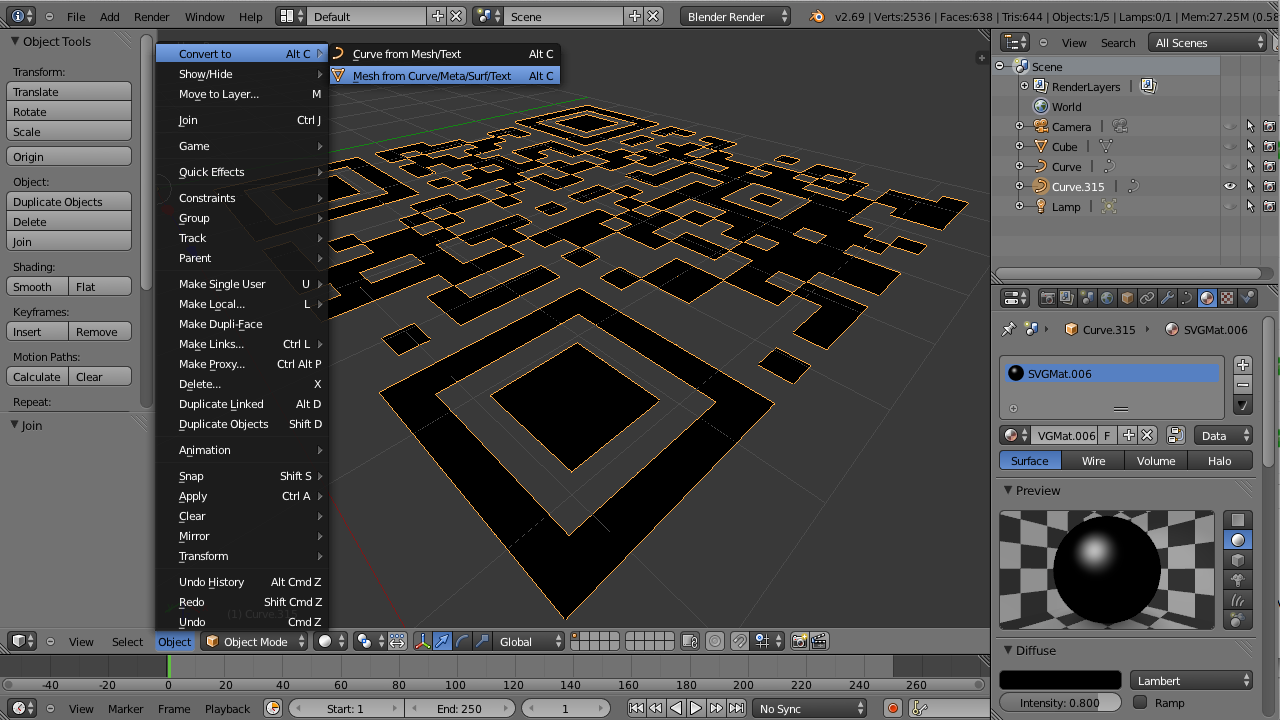Open the All Scenes display dropdown
Viewport: 1280px width, 720px height.
pyautogui.click(x=1207, y=42)
